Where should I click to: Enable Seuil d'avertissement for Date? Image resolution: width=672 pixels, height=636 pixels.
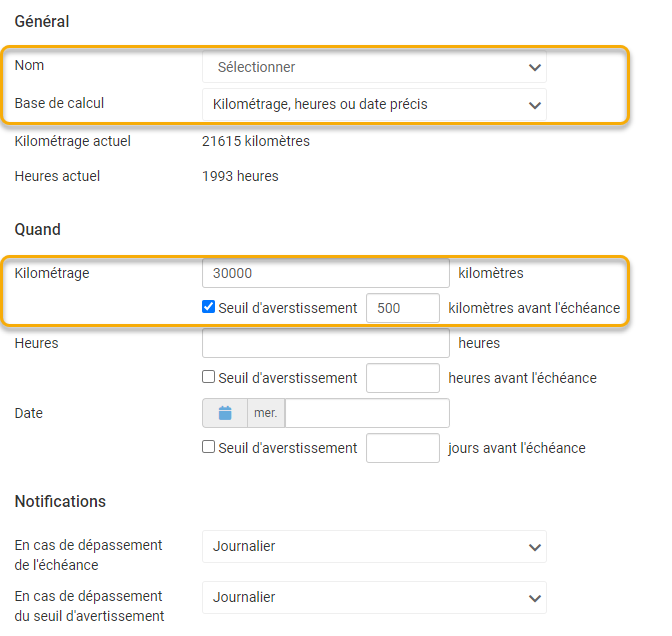pyautogui.click(x=209, y=448)
